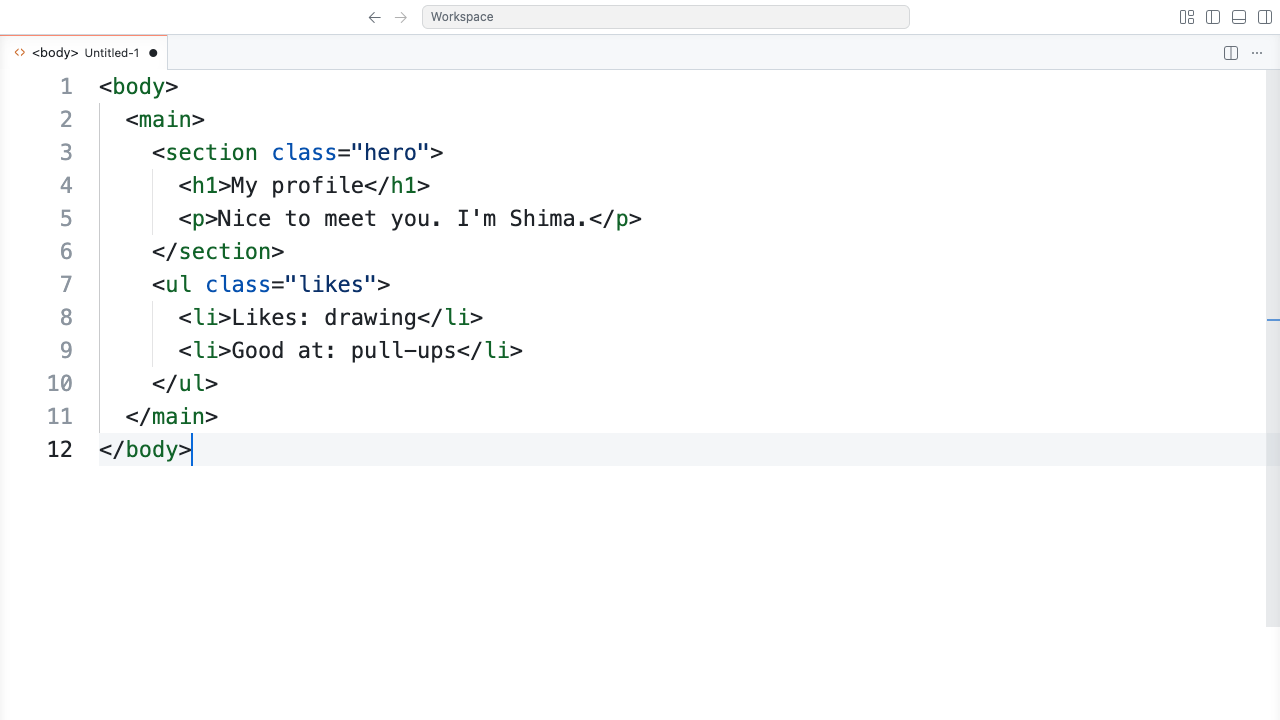Screen dimensions: 1280x720
Task: Open the Customize Layout icon
Action: 1187,17
